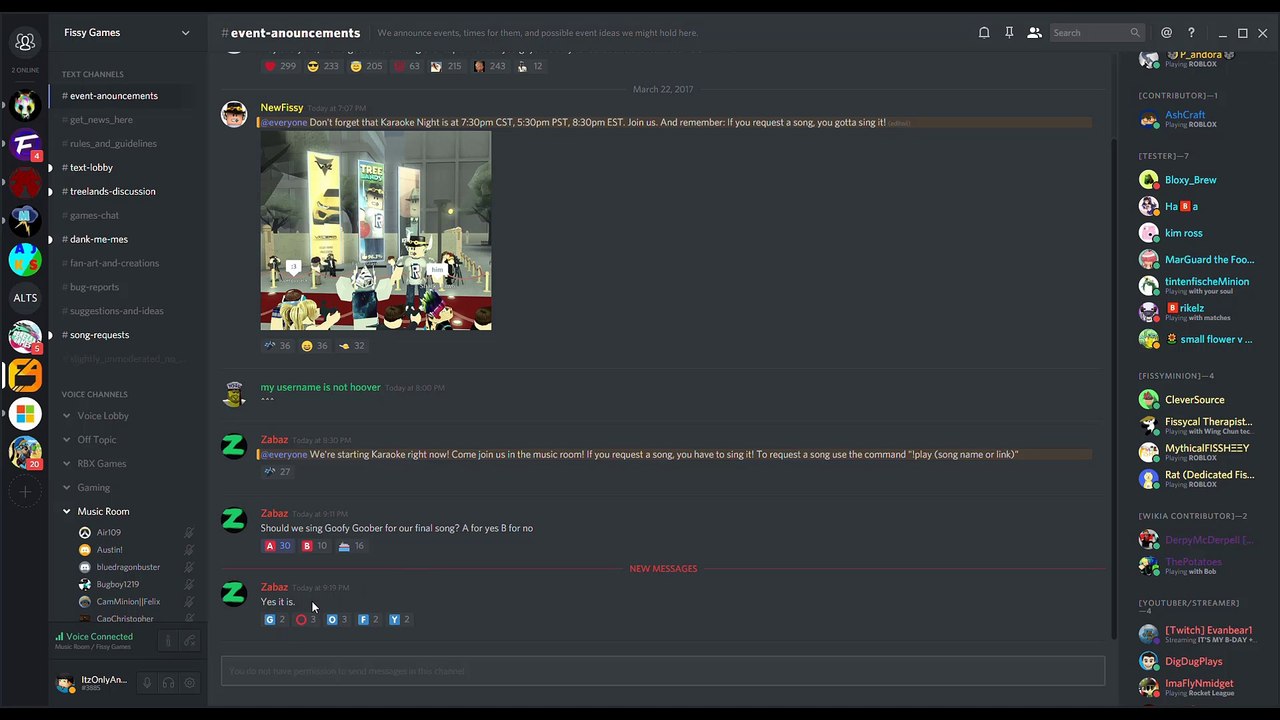
Task: Toggle the heart reaction with 299
Action: [280, 66]
